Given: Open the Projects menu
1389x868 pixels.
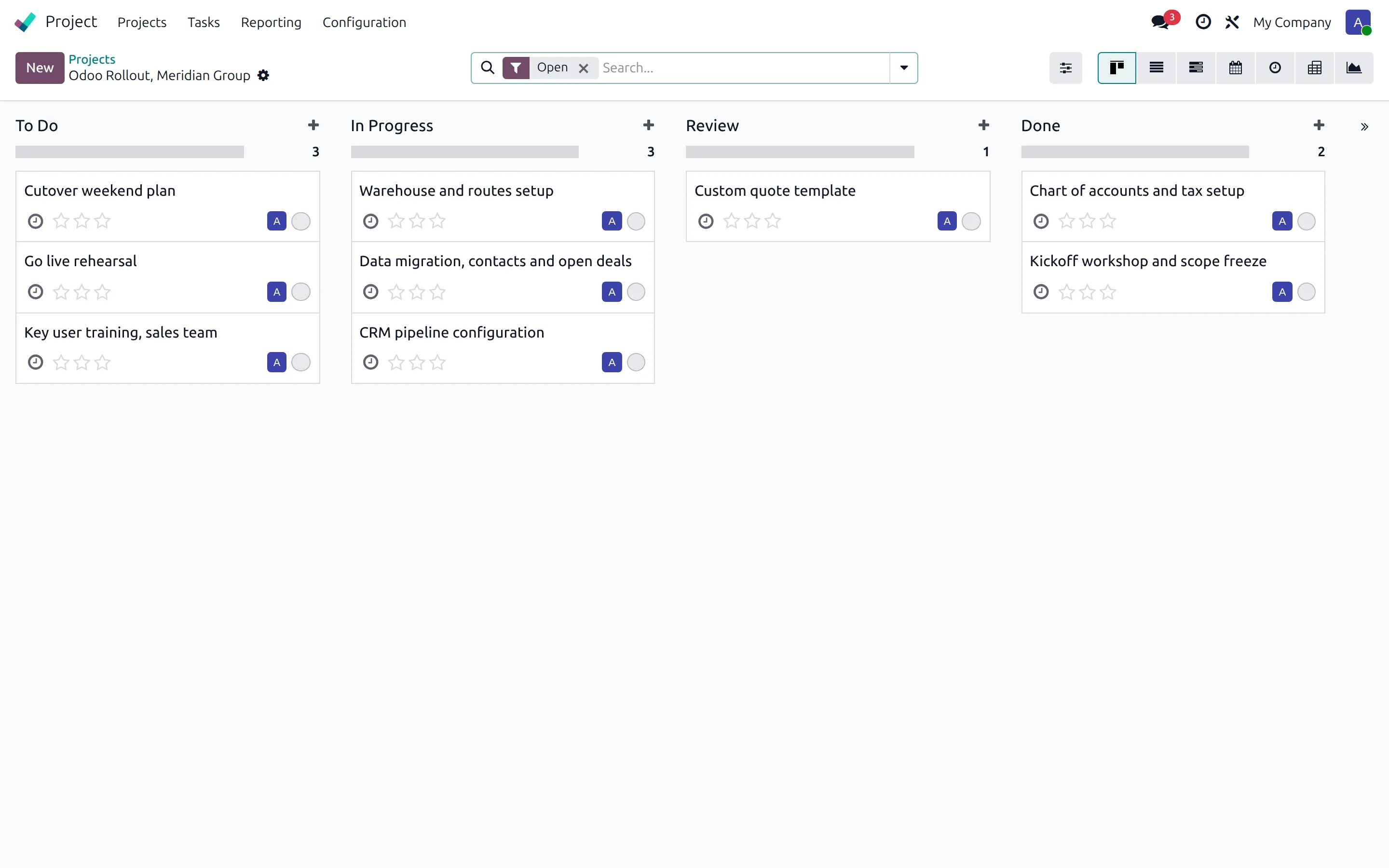Looking at the screenshot, I should click(x=142, y=22).
